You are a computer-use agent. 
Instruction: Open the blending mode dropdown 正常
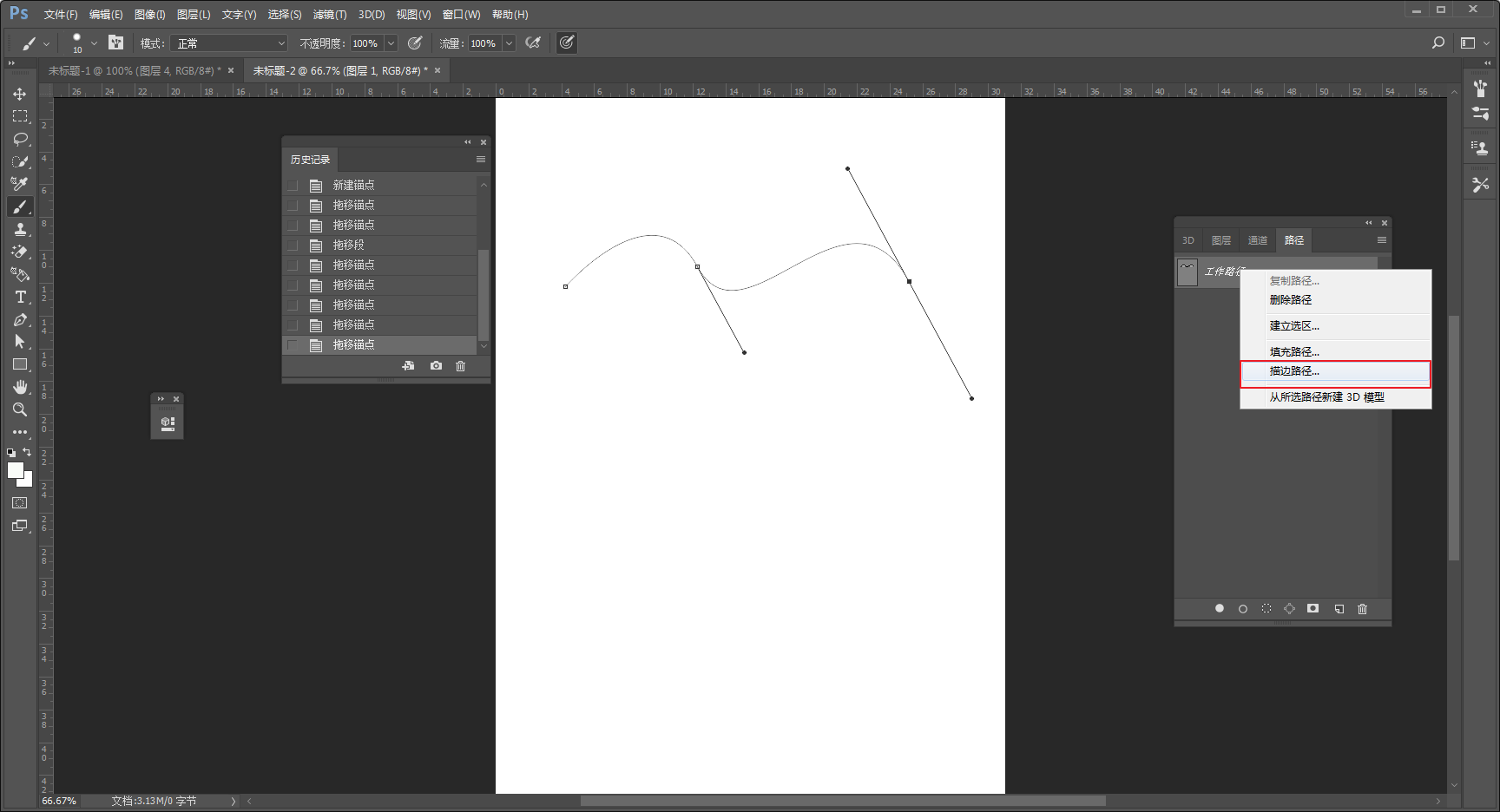(x=228, y=43)
